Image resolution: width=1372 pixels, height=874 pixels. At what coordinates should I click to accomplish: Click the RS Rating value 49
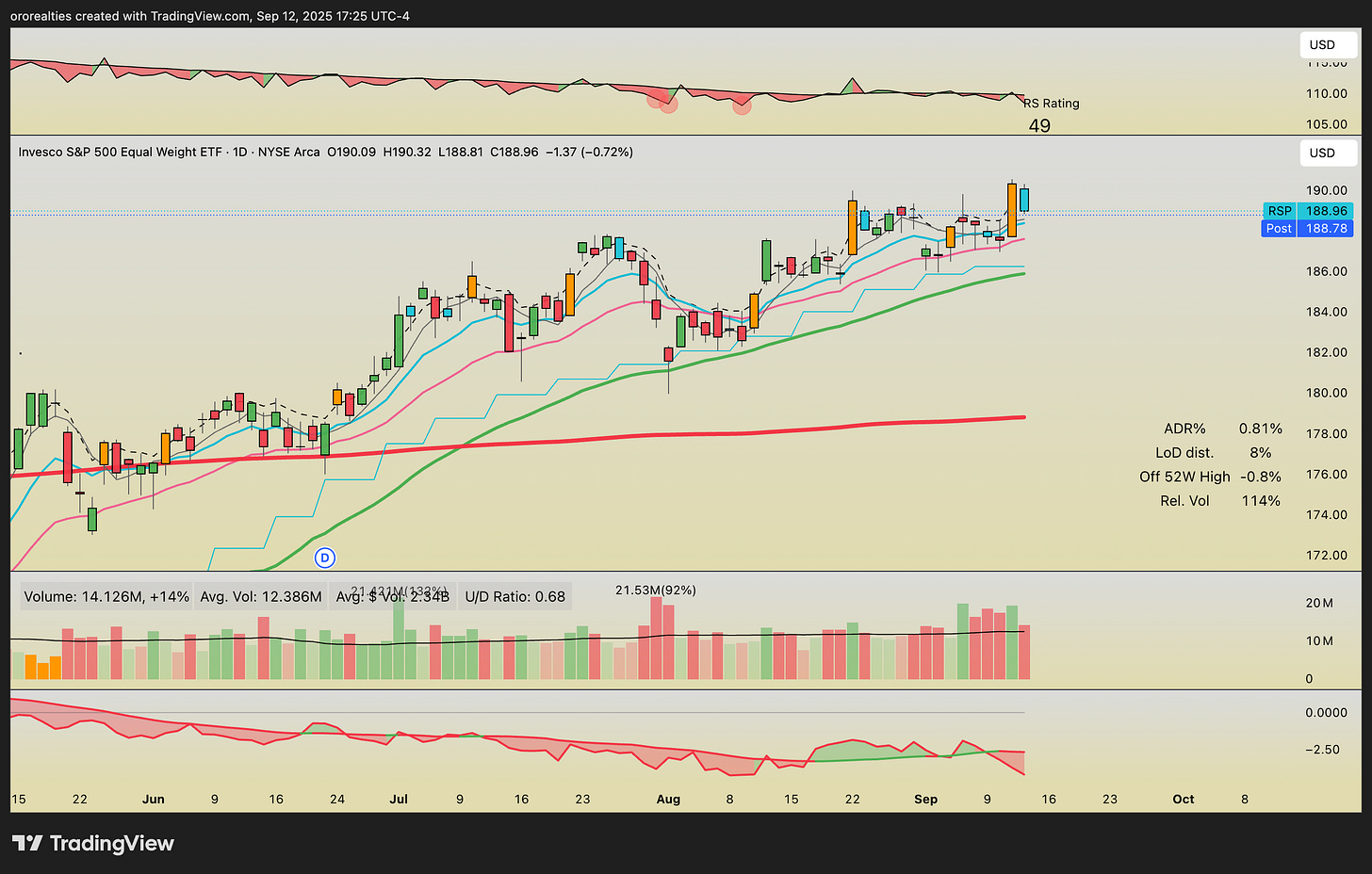tap(1039, 126)
